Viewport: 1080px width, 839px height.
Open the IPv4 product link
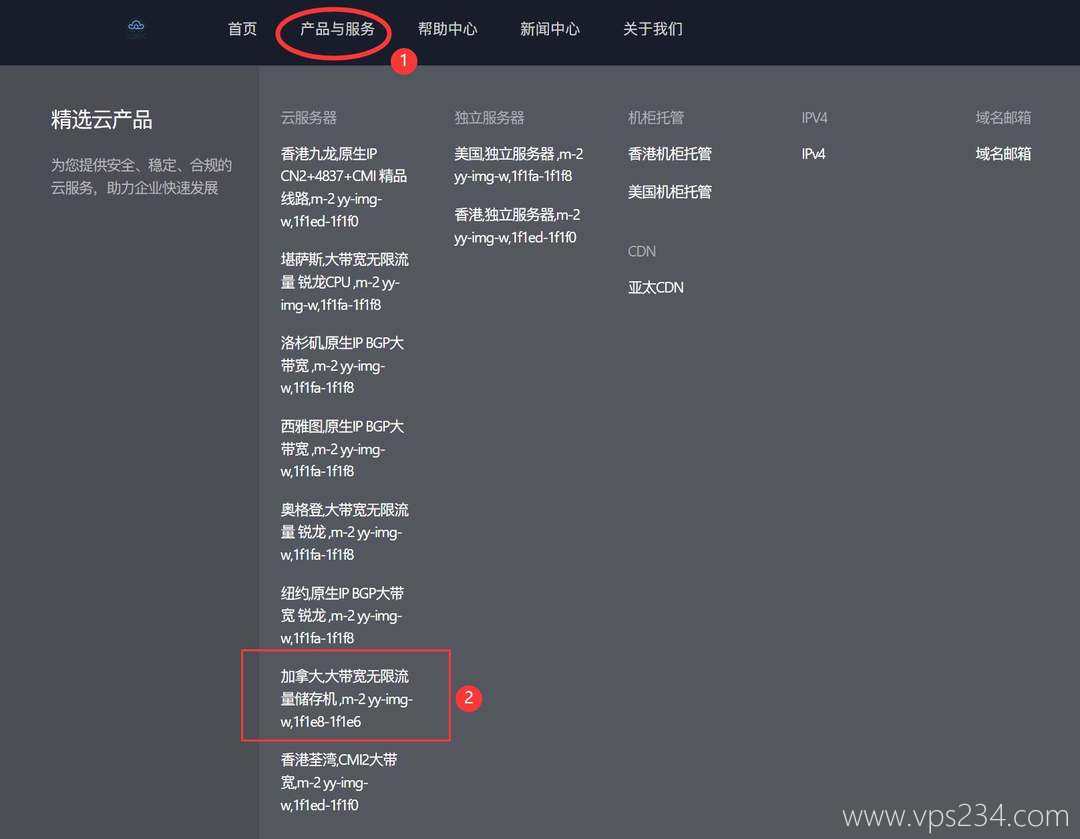(813, 154)
